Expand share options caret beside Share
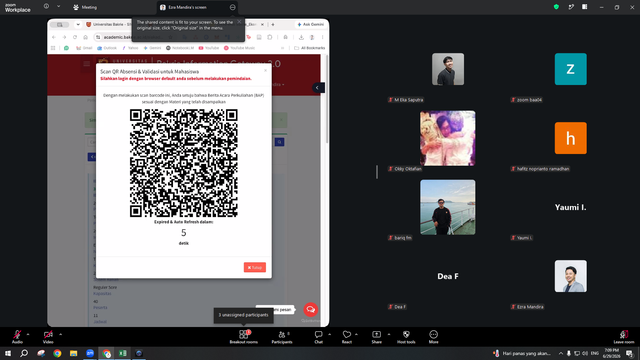 pyautogui.click(x=389, y=334)
